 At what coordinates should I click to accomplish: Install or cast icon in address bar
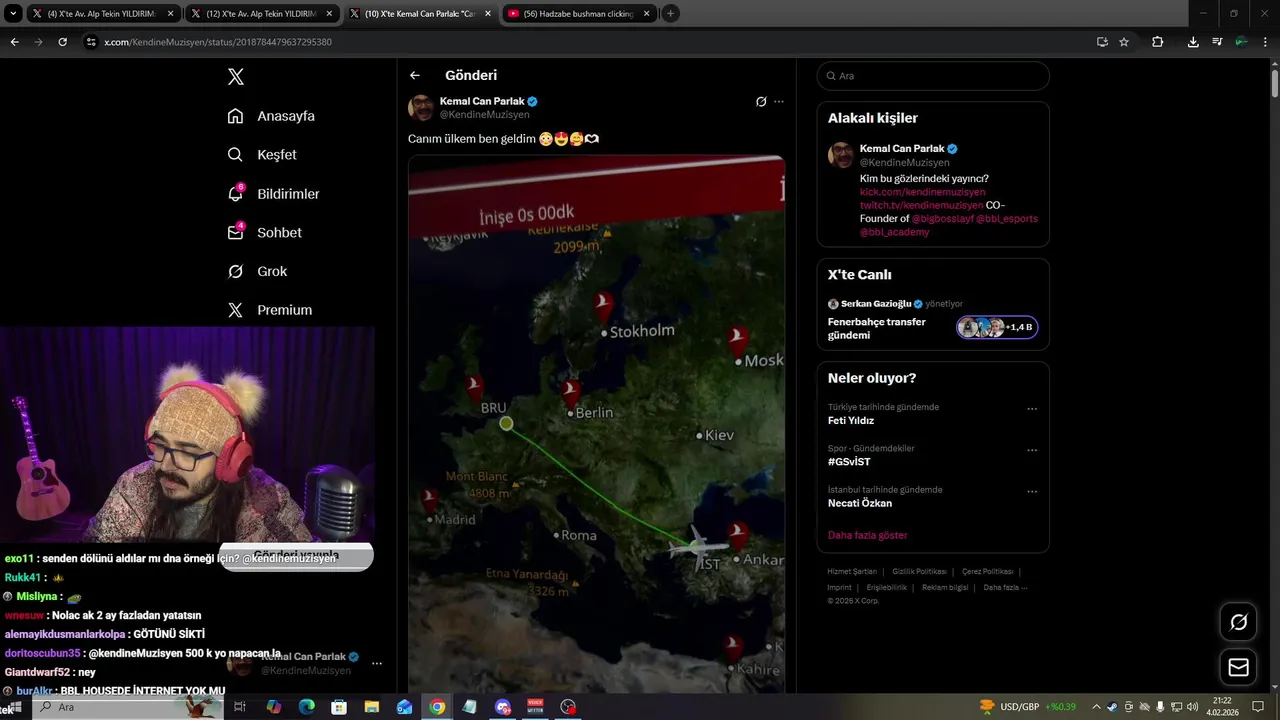coord(1102,42)
